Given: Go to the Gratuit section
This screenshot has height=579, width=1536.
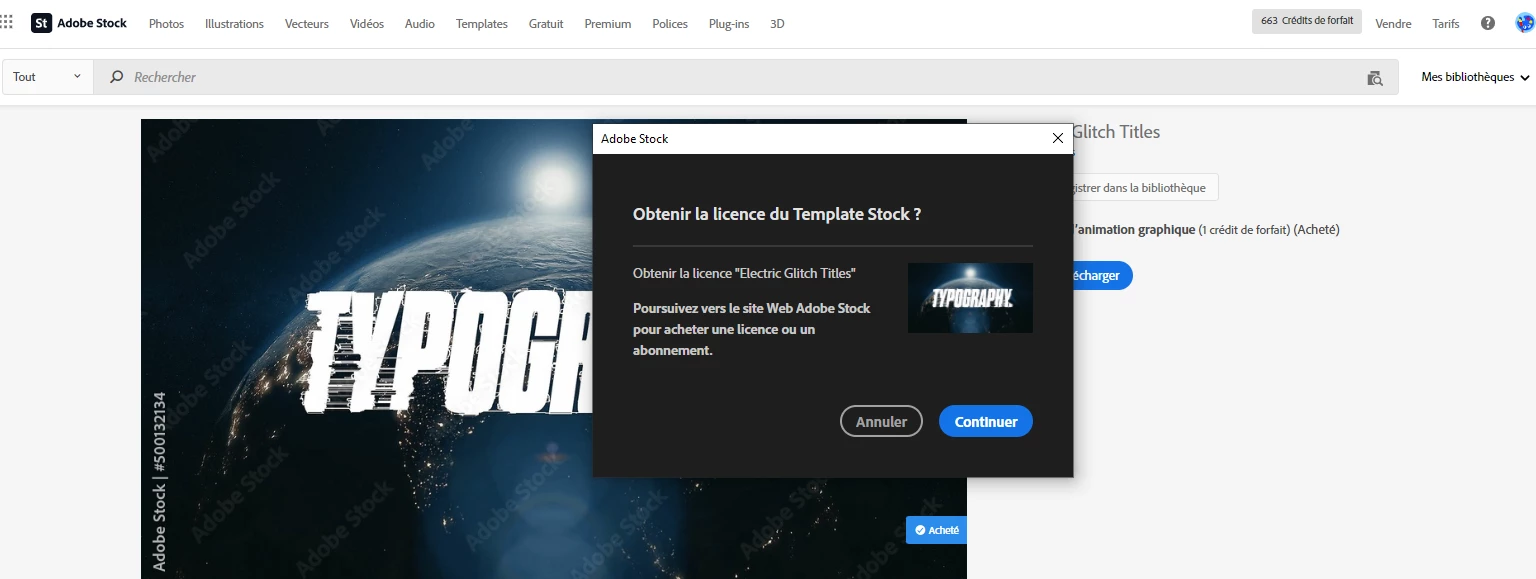Looking at the screenshot, I should (x=546, y=24).
